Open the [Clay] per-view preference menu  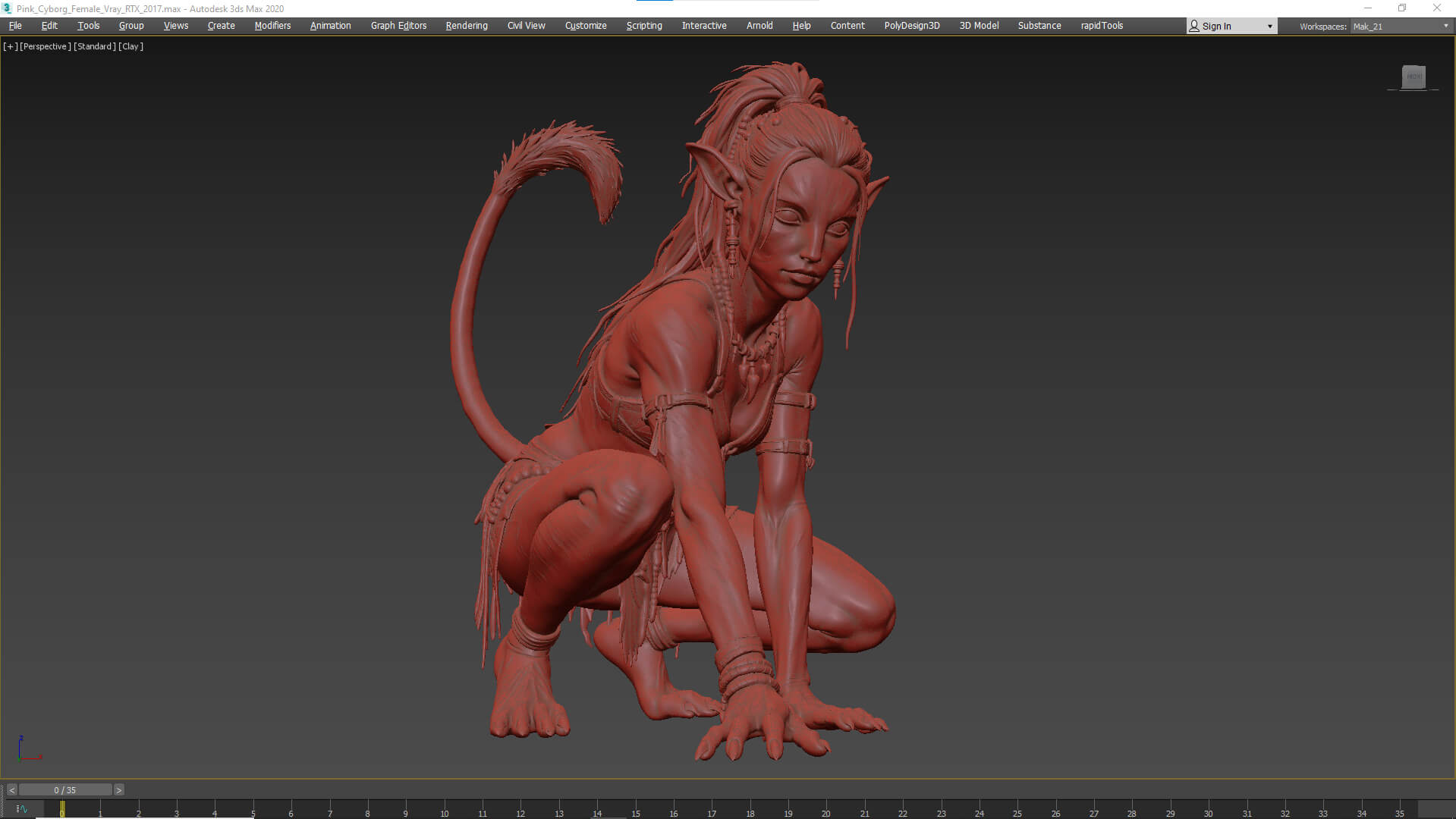(x=131, y=46)
